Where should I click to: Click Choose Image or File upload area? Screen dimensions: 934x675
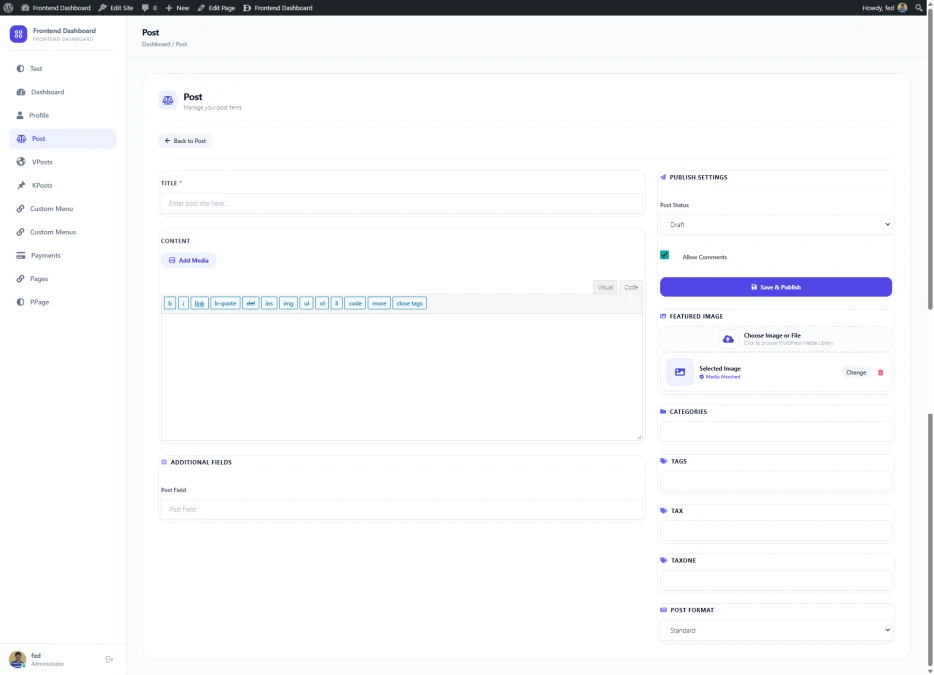(776, 339)
